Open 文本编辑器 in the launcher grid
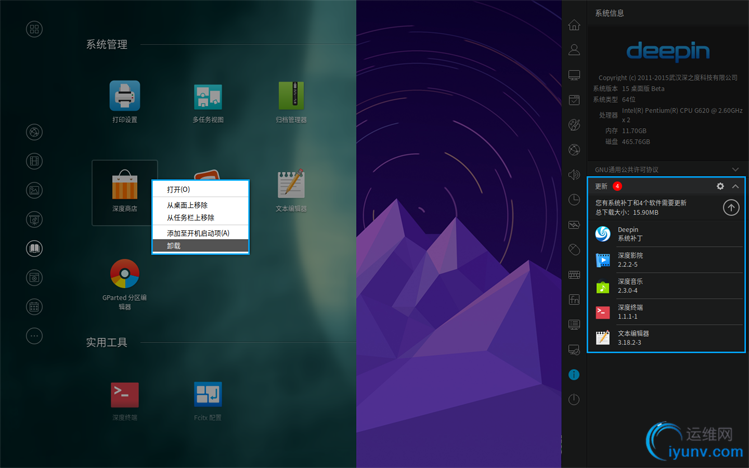Image resolution: width=749 pixels, height=468 pixels. point(291,183)
